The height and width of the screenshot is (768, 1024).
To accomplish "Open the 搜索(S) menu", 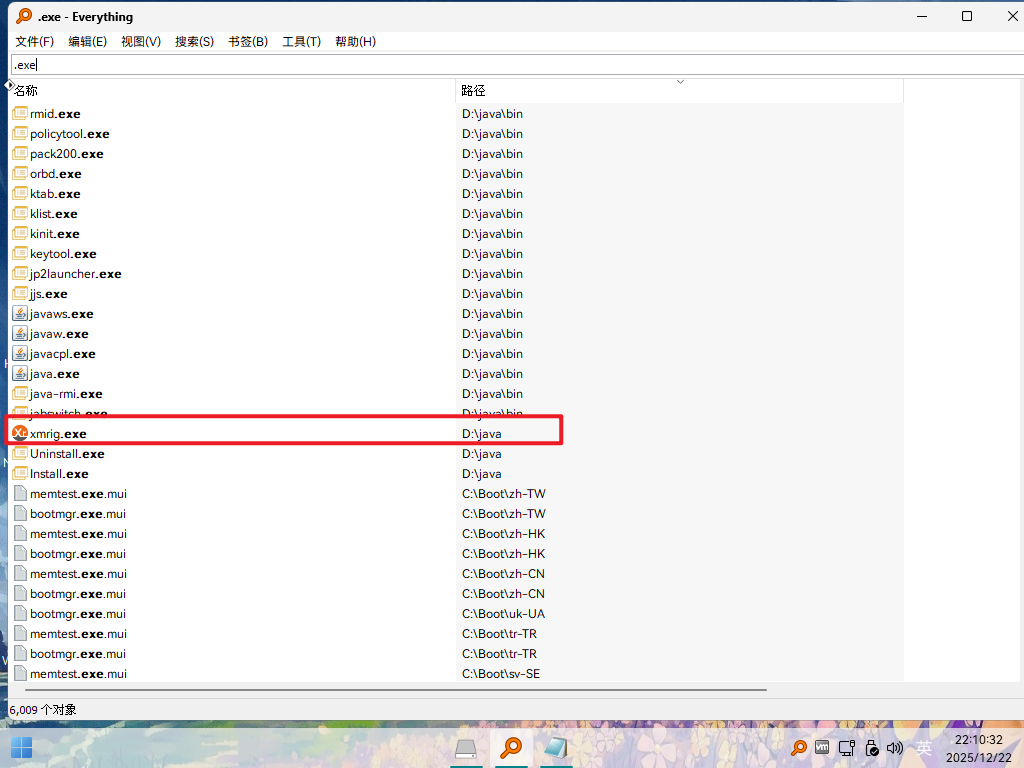I will [x=194, y=41].
